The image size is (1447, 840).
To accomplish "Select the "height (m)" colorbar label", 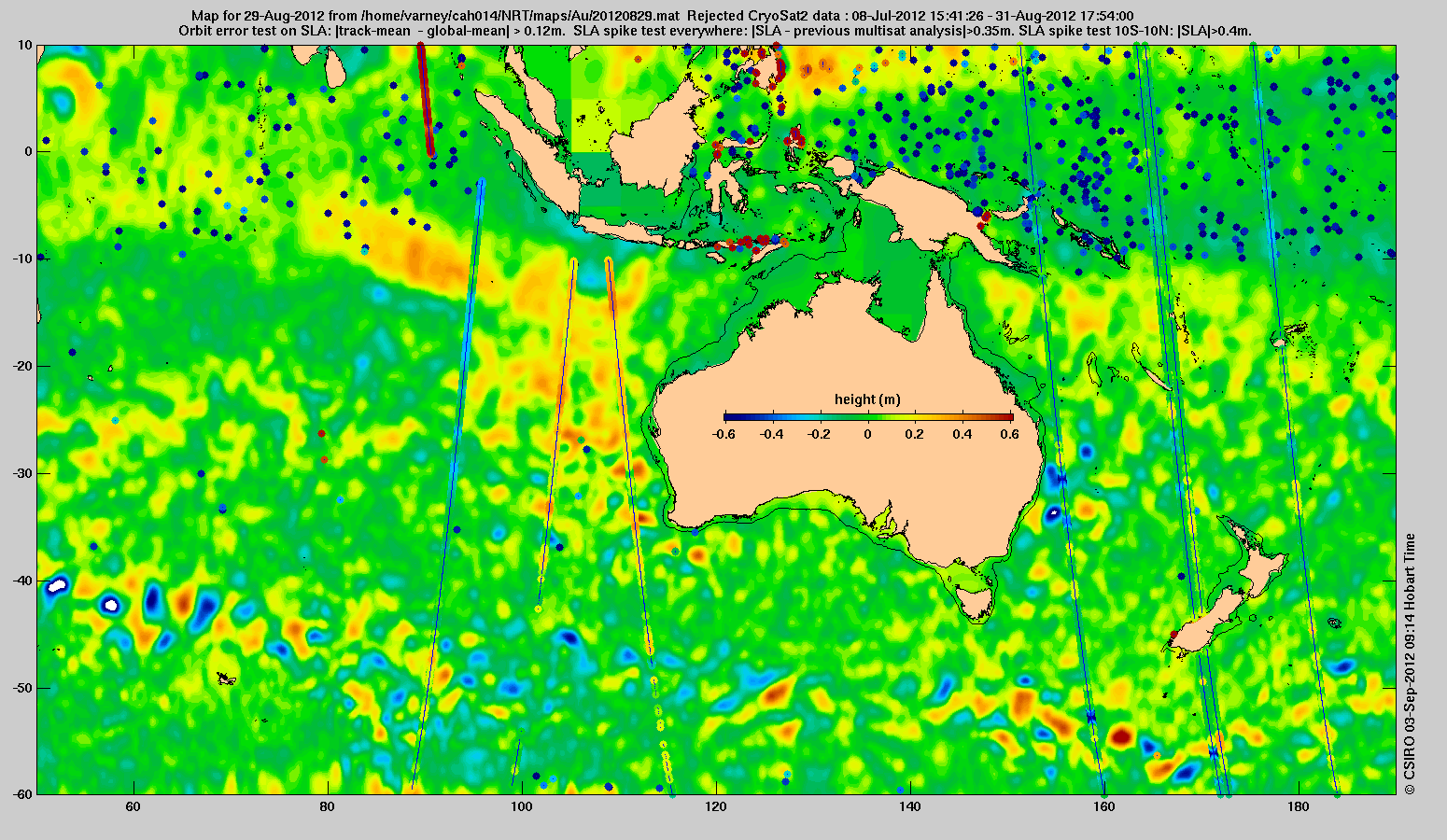I will click(x=867, y=399).
